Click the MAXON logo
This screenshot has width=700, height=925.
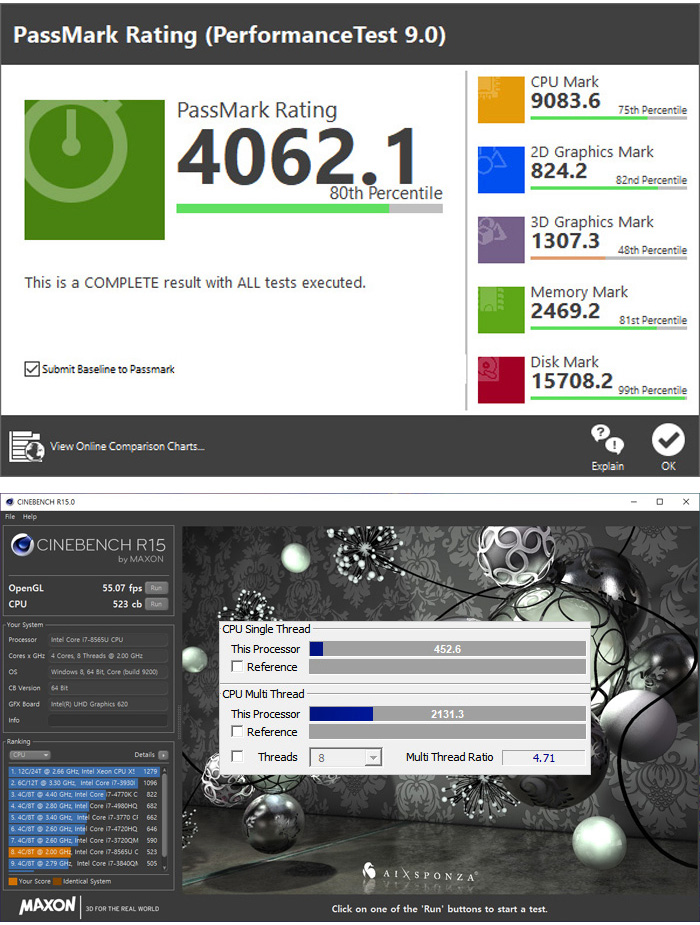pyautogui.click(x=47, y=906)
